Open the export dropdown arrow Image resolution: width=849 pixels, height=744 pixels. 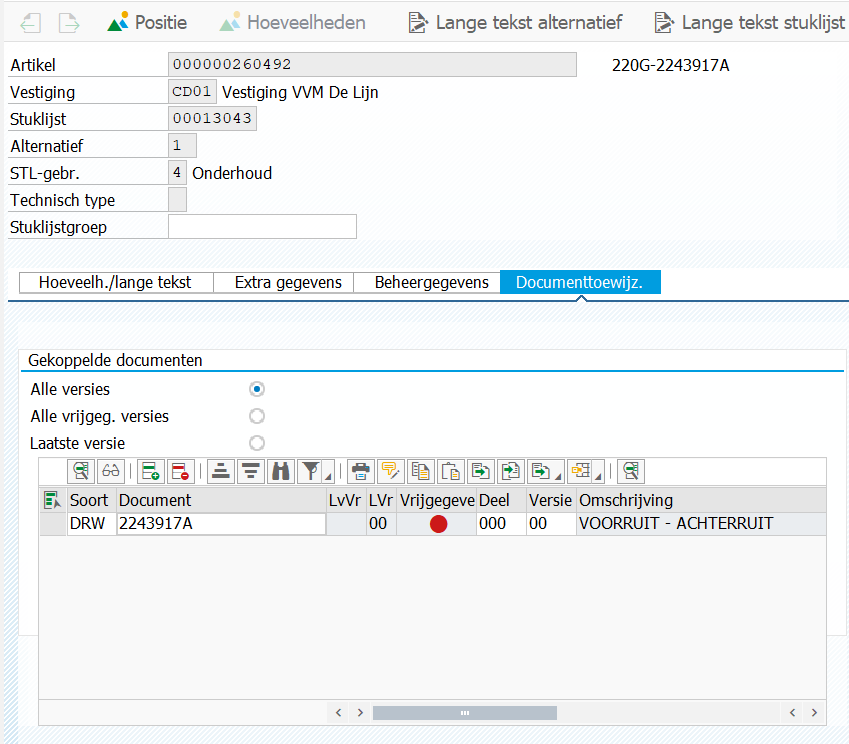[558, 477]
